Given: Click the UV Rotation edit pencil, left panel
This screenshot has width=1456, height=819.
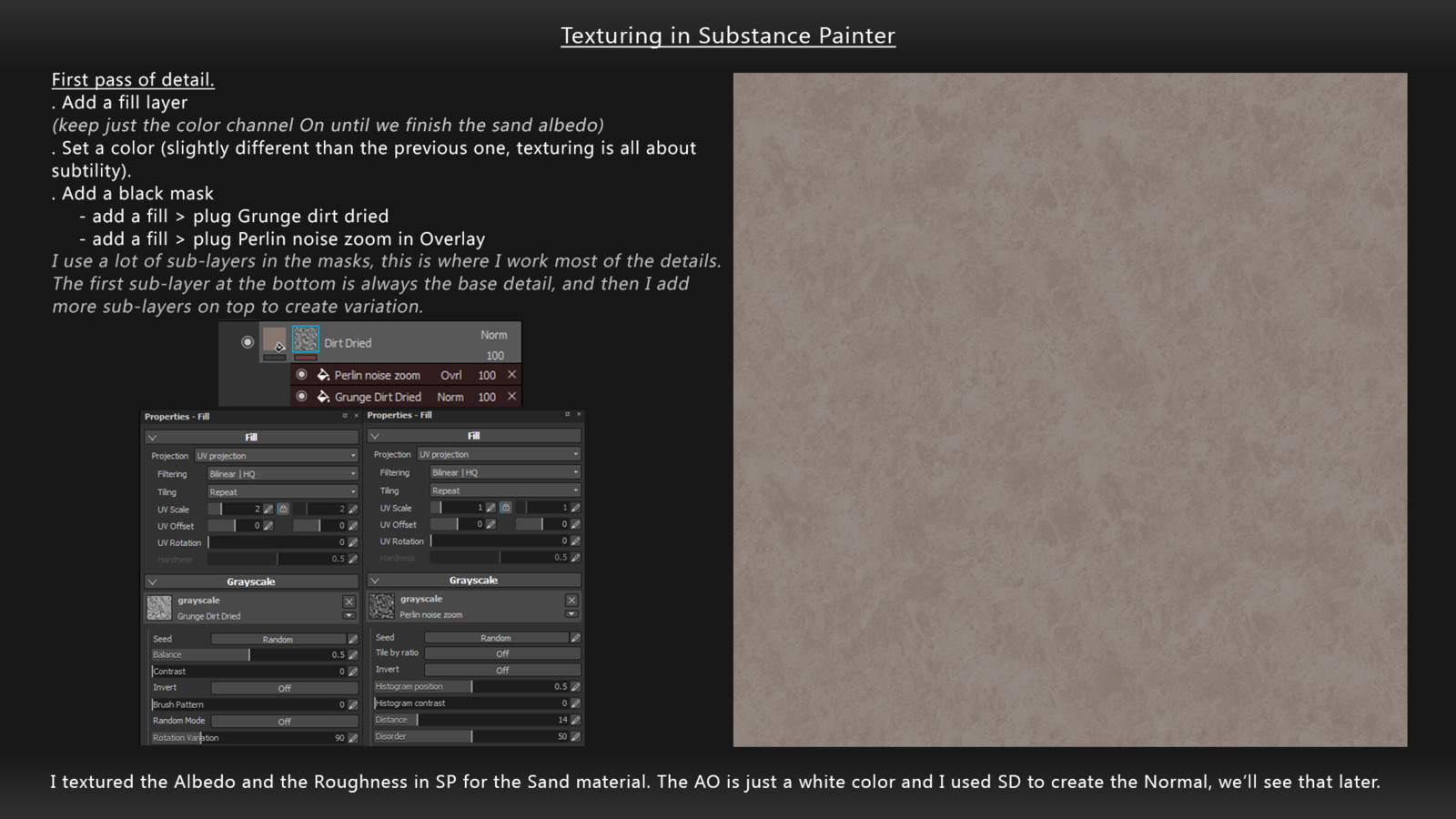Looking at the screenshot, I should (352, 542).
